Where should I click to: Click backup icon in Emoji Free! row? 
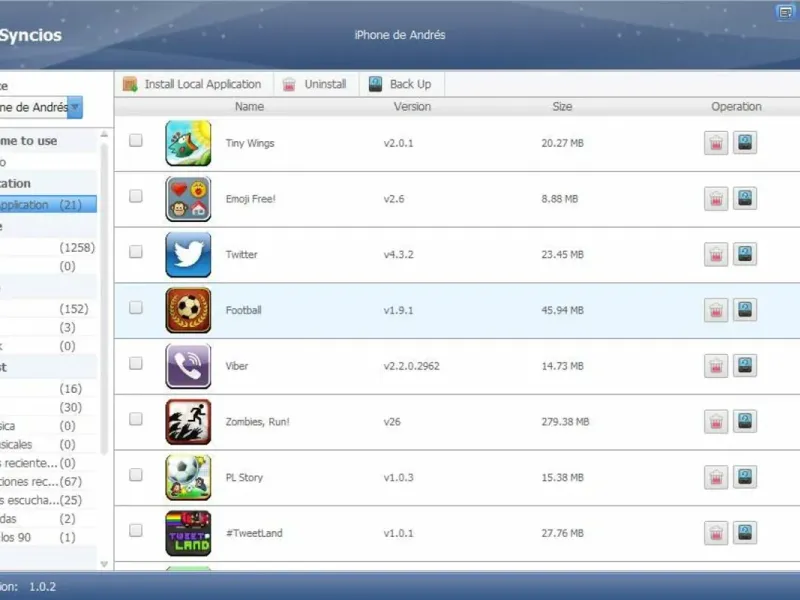(x=745, y=198)
